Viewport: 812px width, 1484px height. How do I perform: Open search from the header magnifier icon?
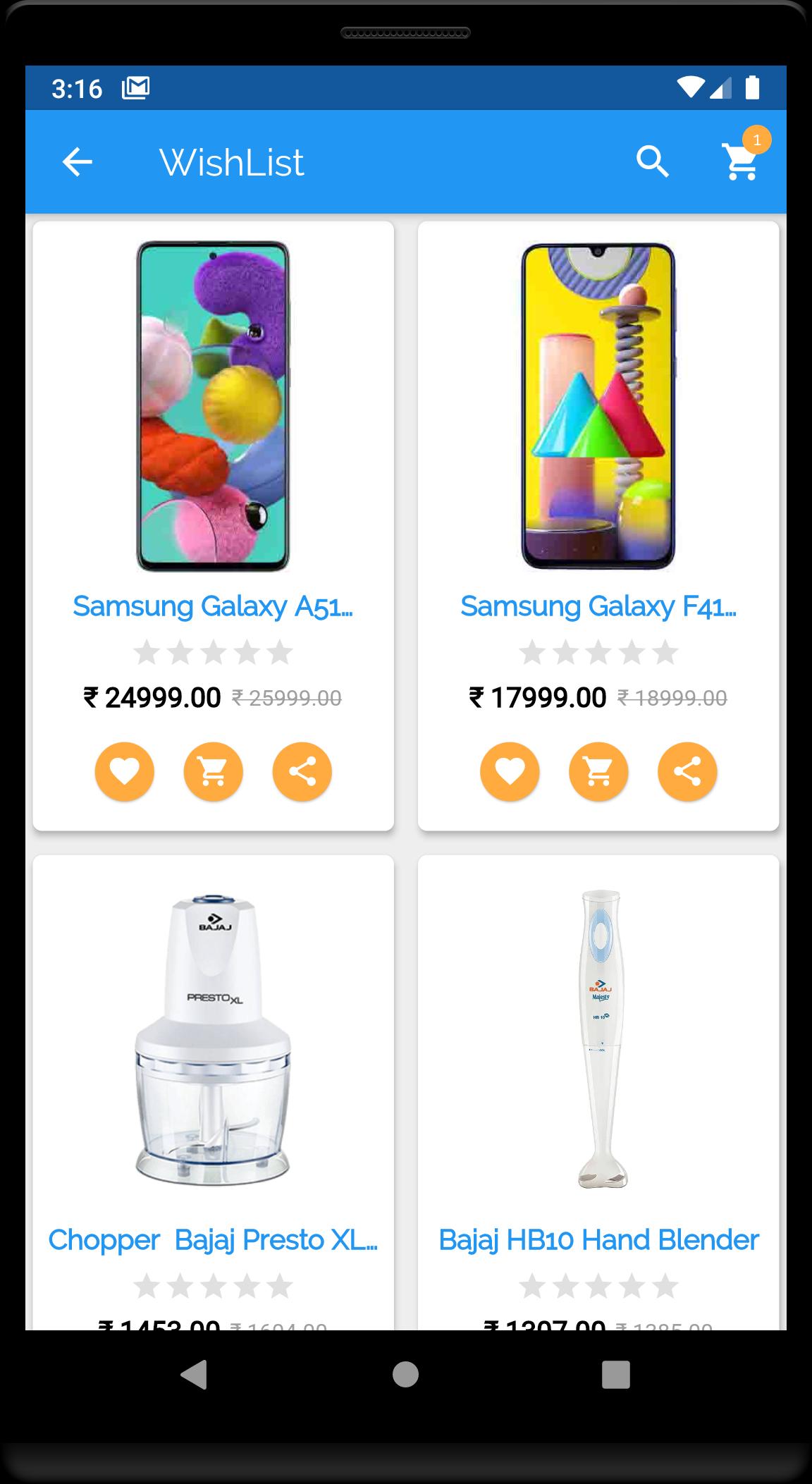[x=653, y=162]
